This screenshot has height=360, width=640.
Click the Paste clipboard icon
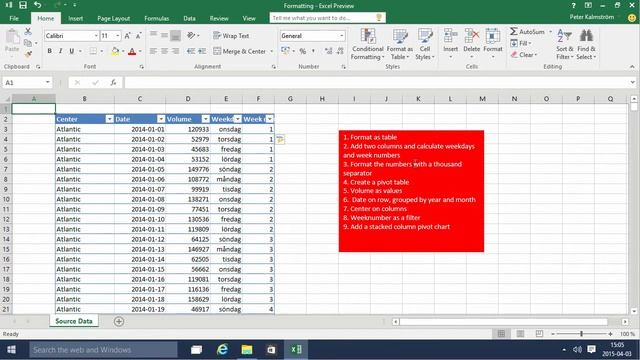pos(12,38)
